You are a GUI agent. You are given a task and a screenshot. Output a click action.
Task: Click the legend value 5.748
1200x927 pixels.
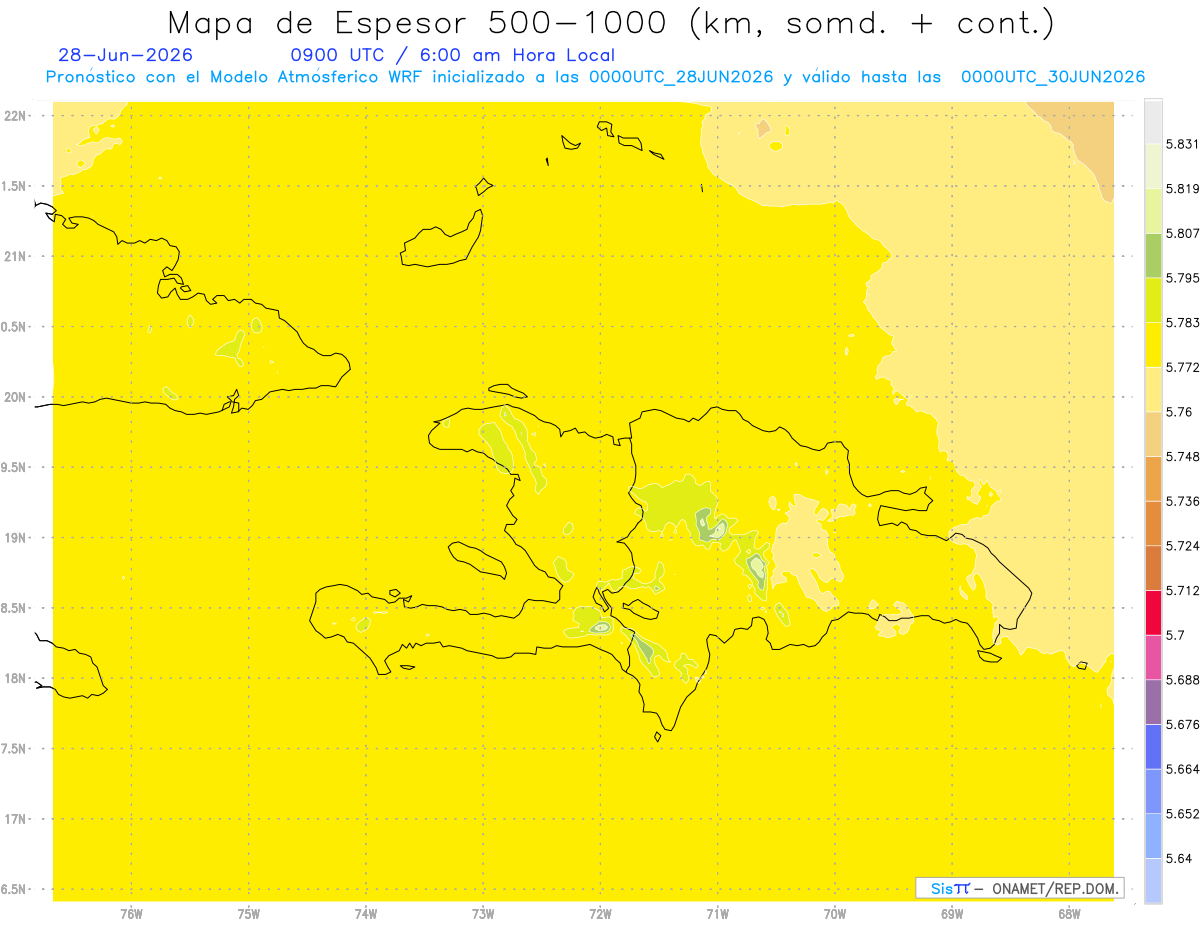coord(1182,456)
